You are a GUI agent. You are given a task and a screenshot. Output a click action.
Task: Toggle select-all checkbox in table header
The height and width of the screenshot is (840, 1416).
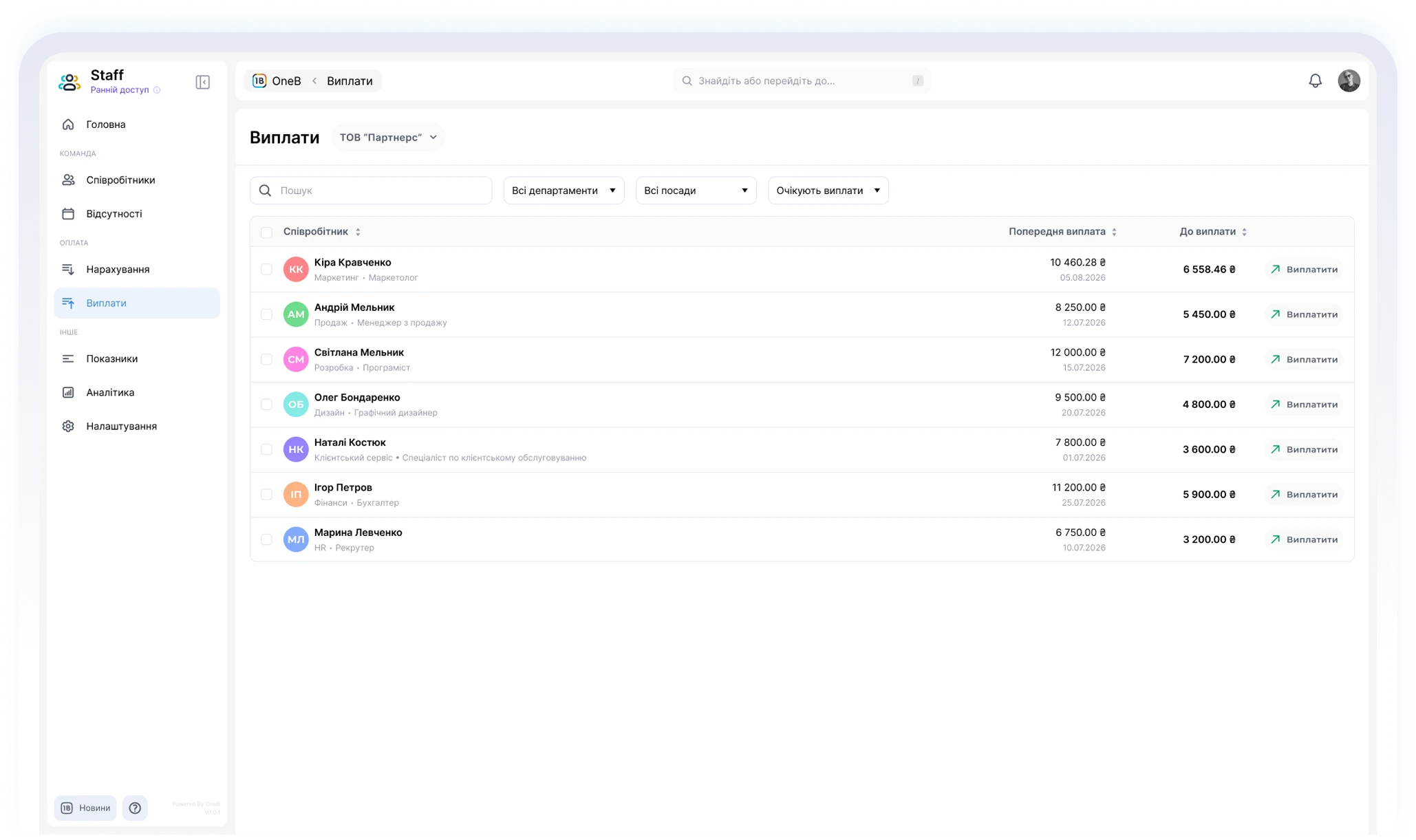click(x=266, y=232)
